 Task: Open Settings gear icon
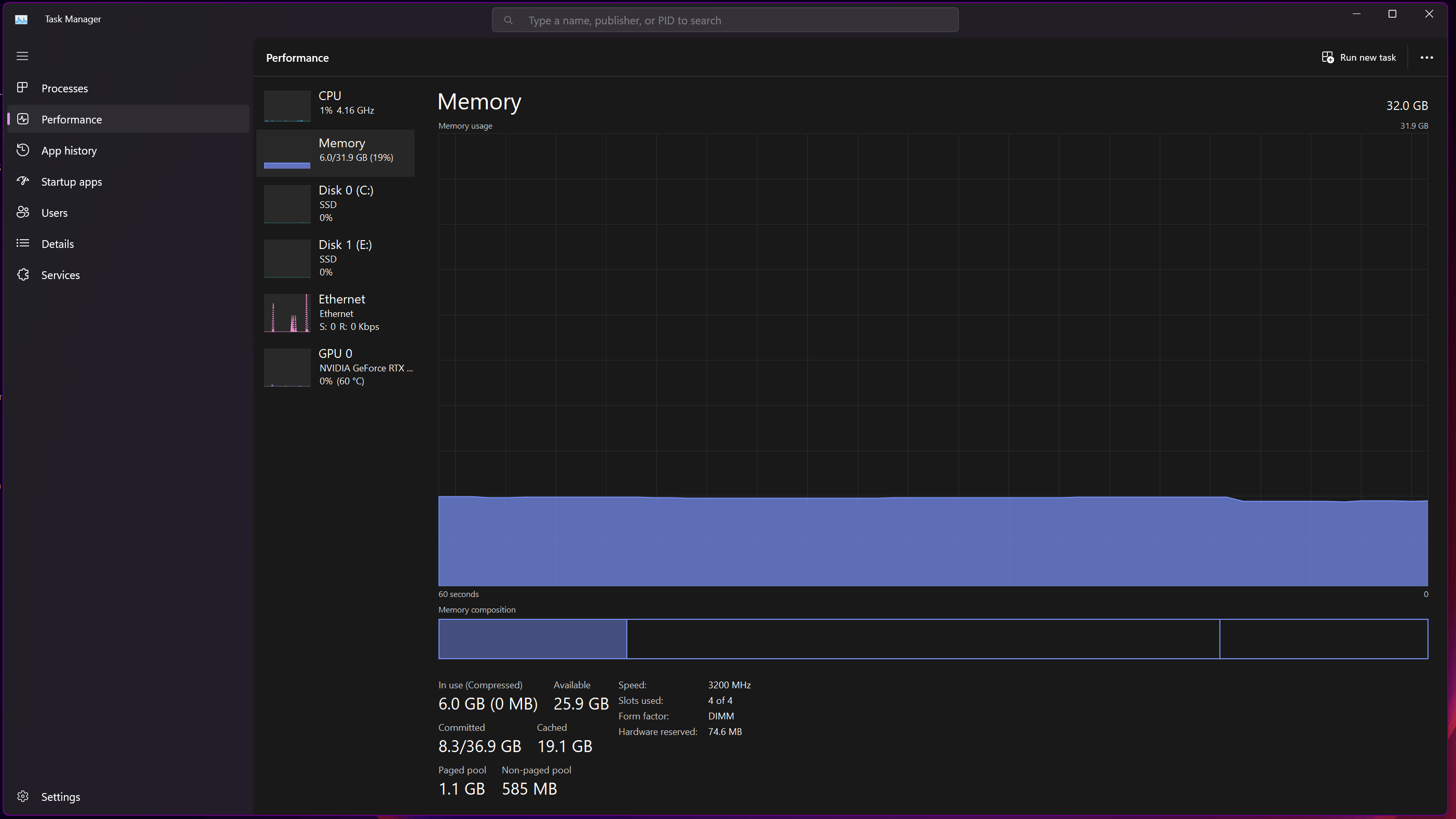23,796
